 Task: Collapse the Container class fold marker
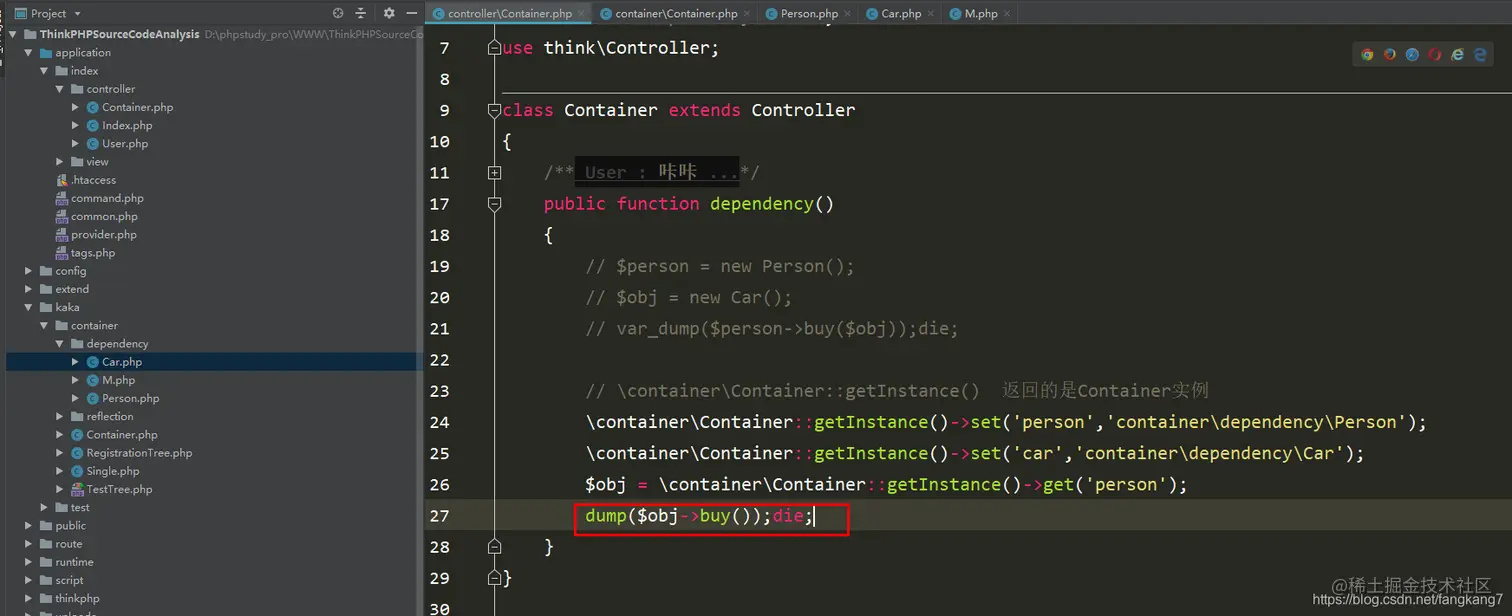[x=493, y=110]
